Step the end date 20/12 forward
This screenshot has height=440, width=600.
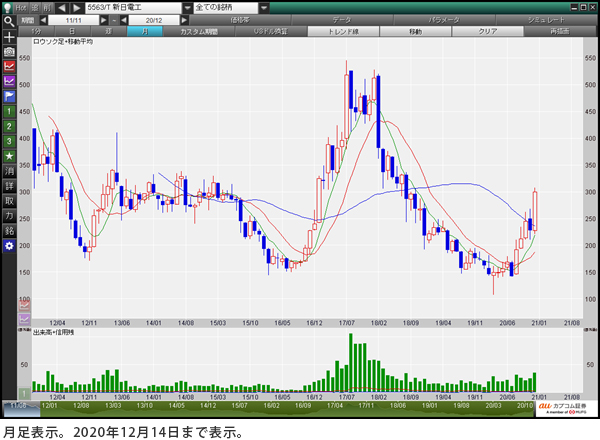click(x=184, y=20)
